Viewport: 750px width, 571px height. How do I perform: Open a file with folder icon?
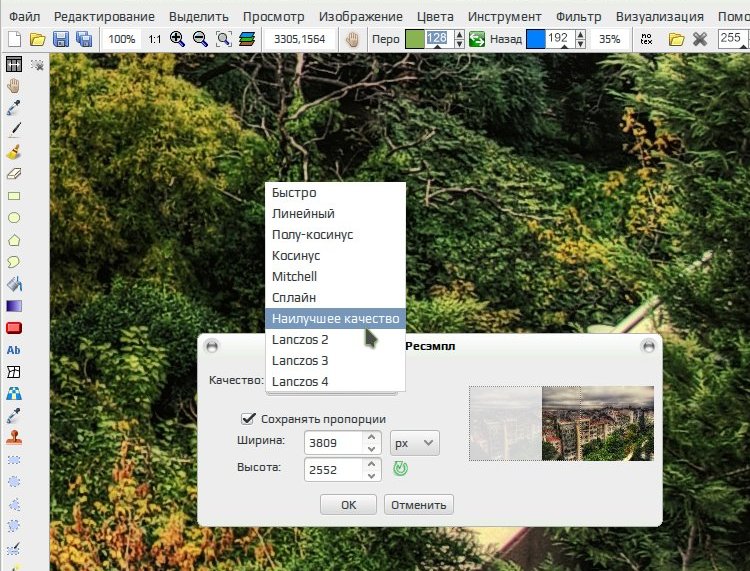37,39
